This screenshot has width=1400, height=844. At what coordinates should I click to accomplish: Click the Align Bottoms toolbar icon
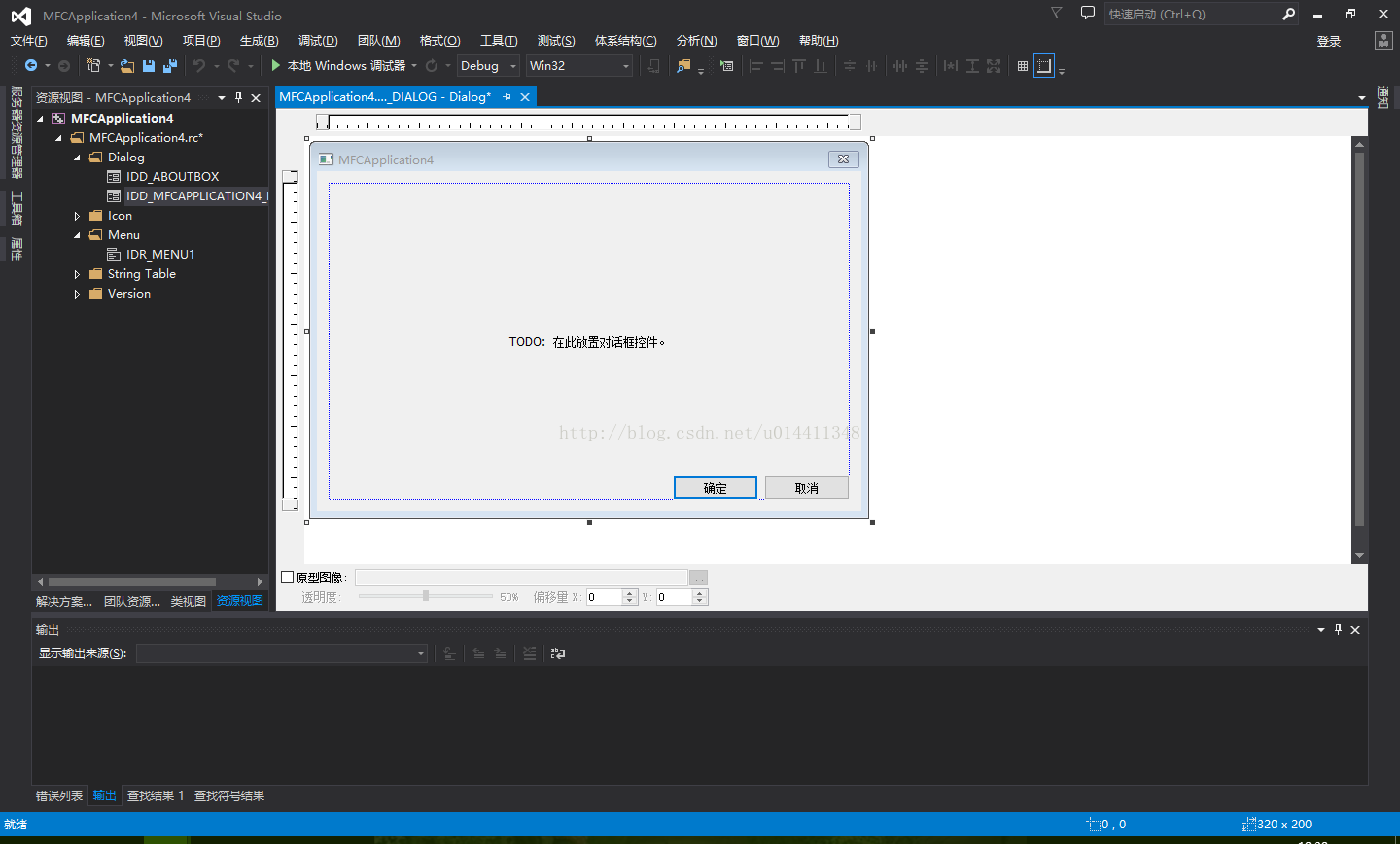821,65
